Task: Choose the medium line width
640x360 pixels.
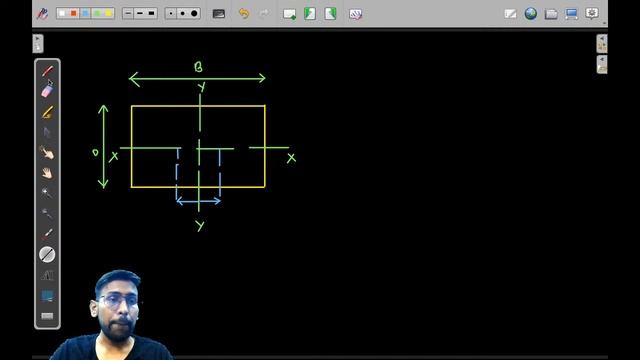Action: tap(140, 13)
